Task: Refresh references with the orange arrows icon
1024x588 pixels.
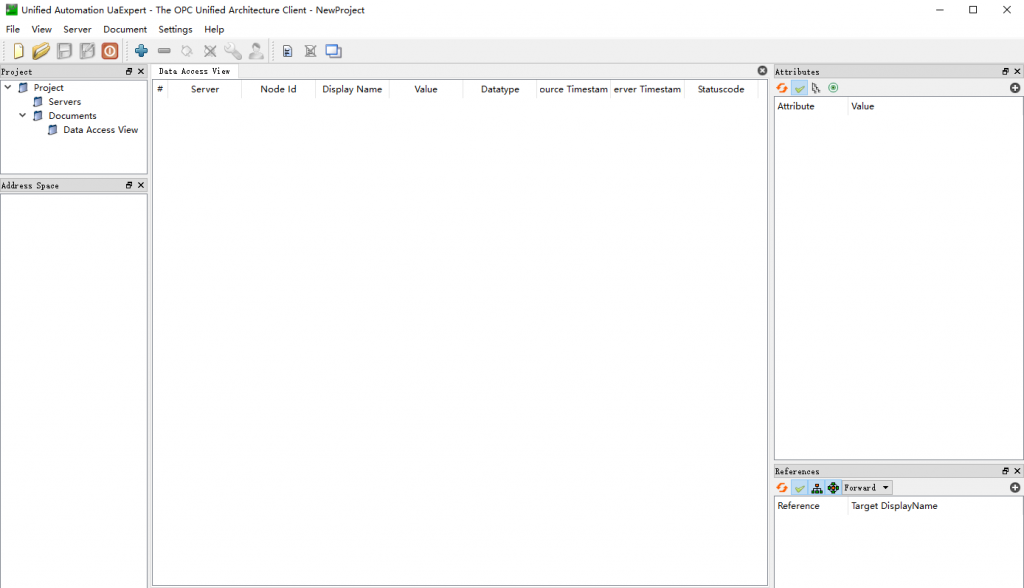Action: (782, 488)
